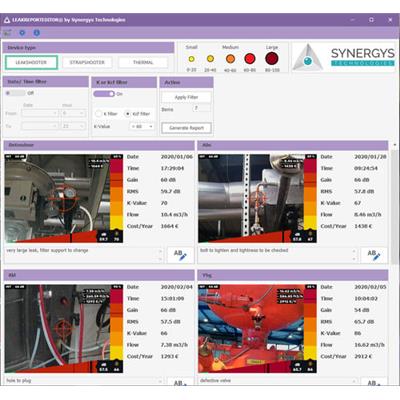Screen dimensions: 400x400
Task: Click the blue info icon in the toolbar
Action: [37, 33]
